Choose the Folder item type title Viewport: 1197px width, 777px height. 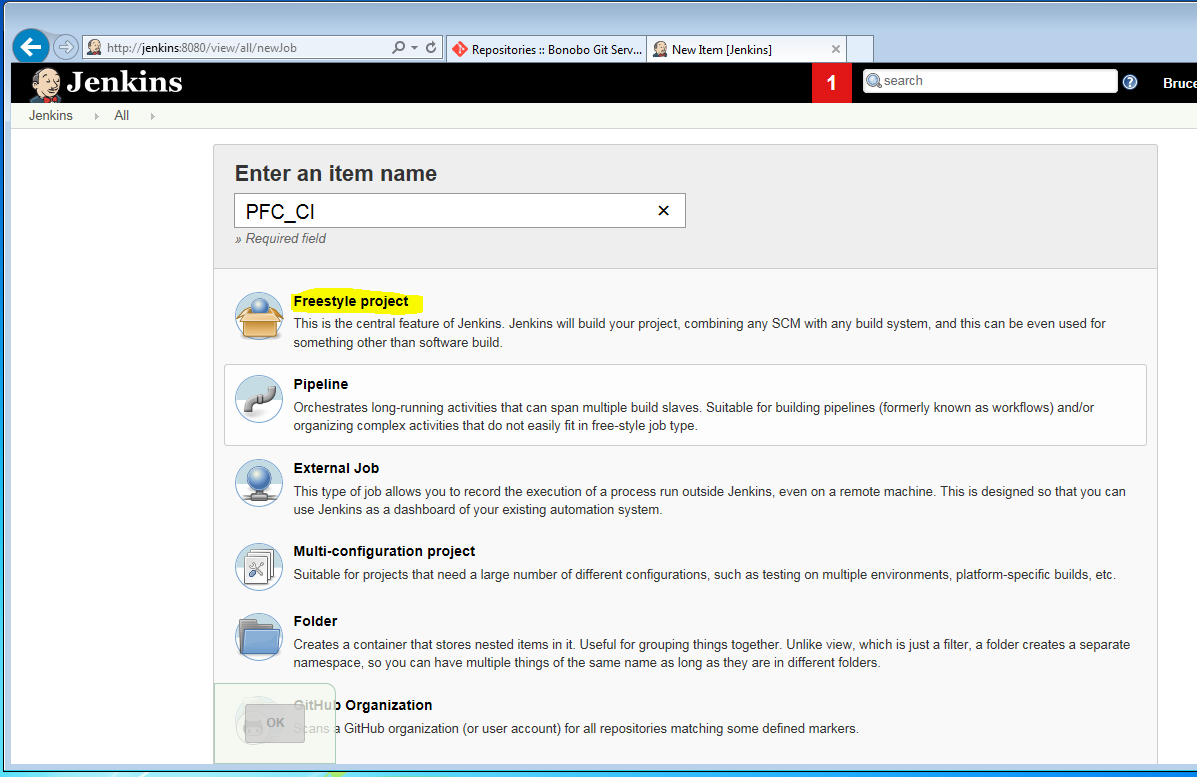[315, 621]
